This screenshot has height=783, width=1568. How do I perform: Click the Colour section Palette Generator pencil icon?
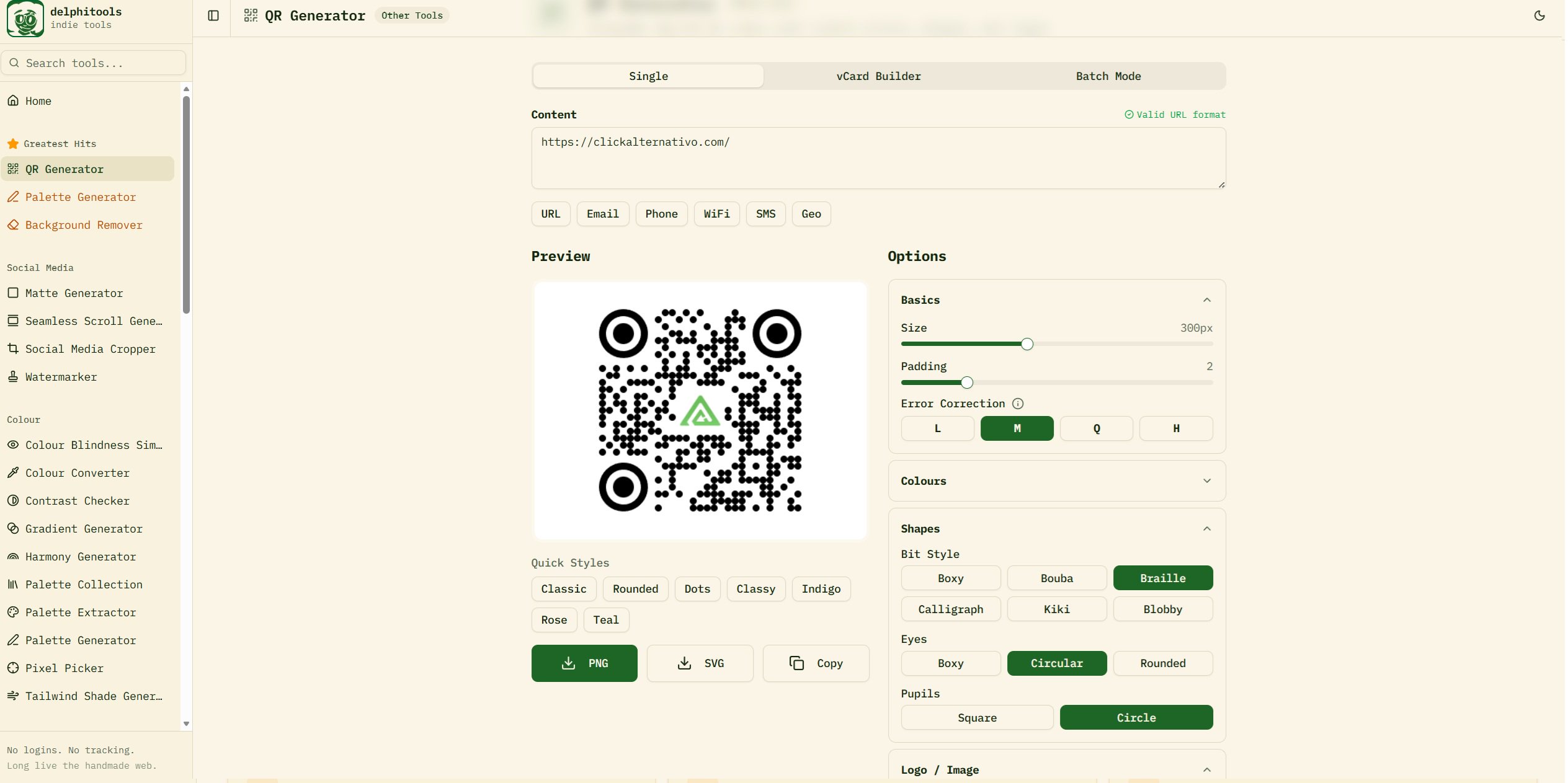click(13, 640)
